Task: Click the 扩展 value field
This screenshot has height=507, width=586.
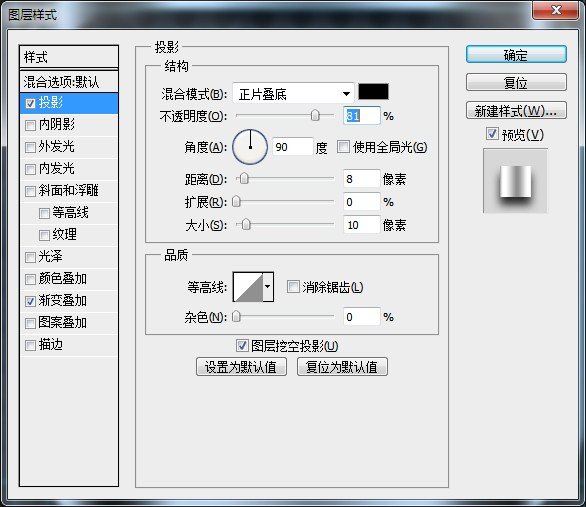Action: (x=361, y=202)
